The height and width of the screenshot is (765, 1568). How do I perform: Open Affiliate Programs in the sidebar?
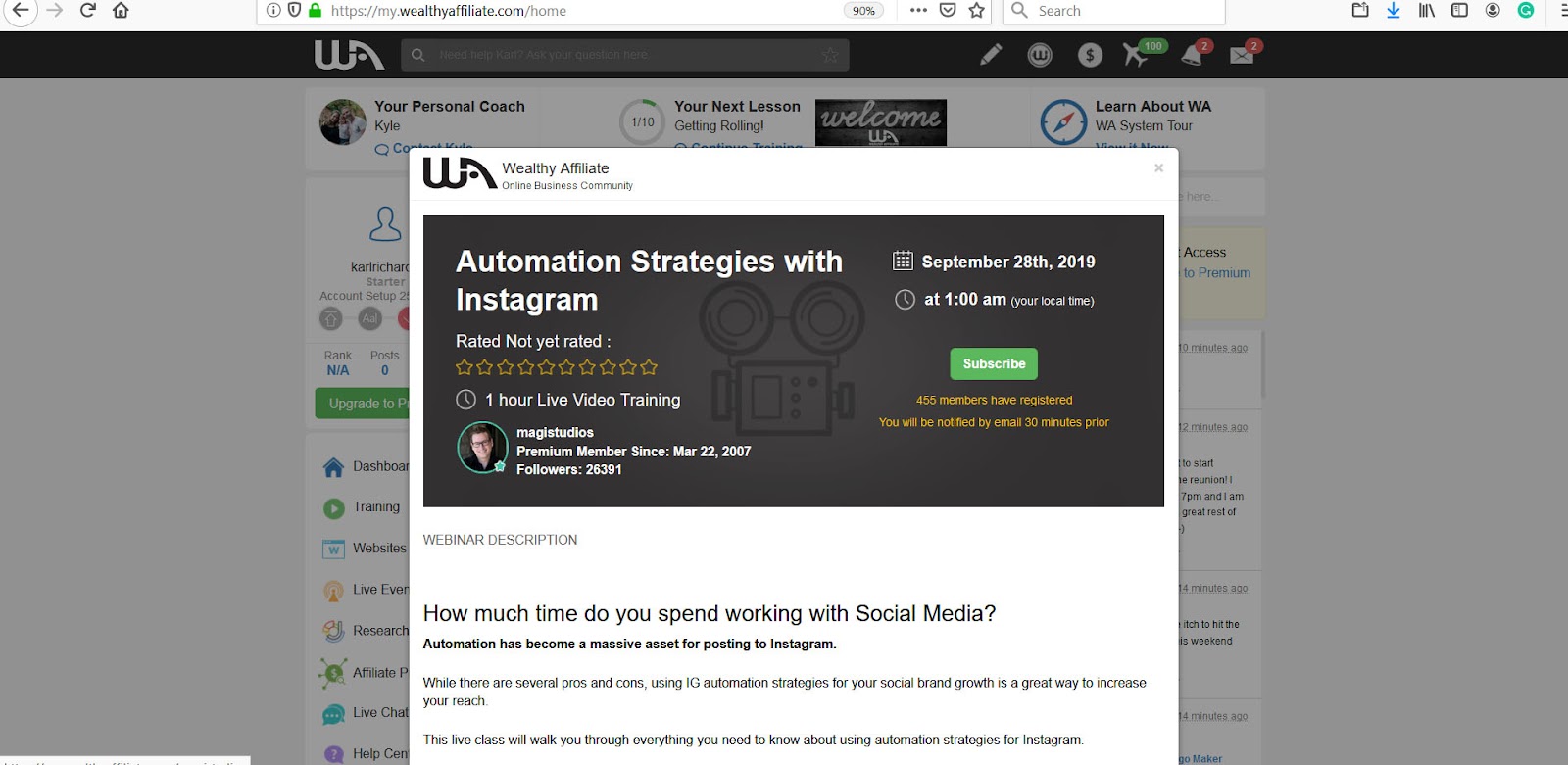tap(364, 672)
